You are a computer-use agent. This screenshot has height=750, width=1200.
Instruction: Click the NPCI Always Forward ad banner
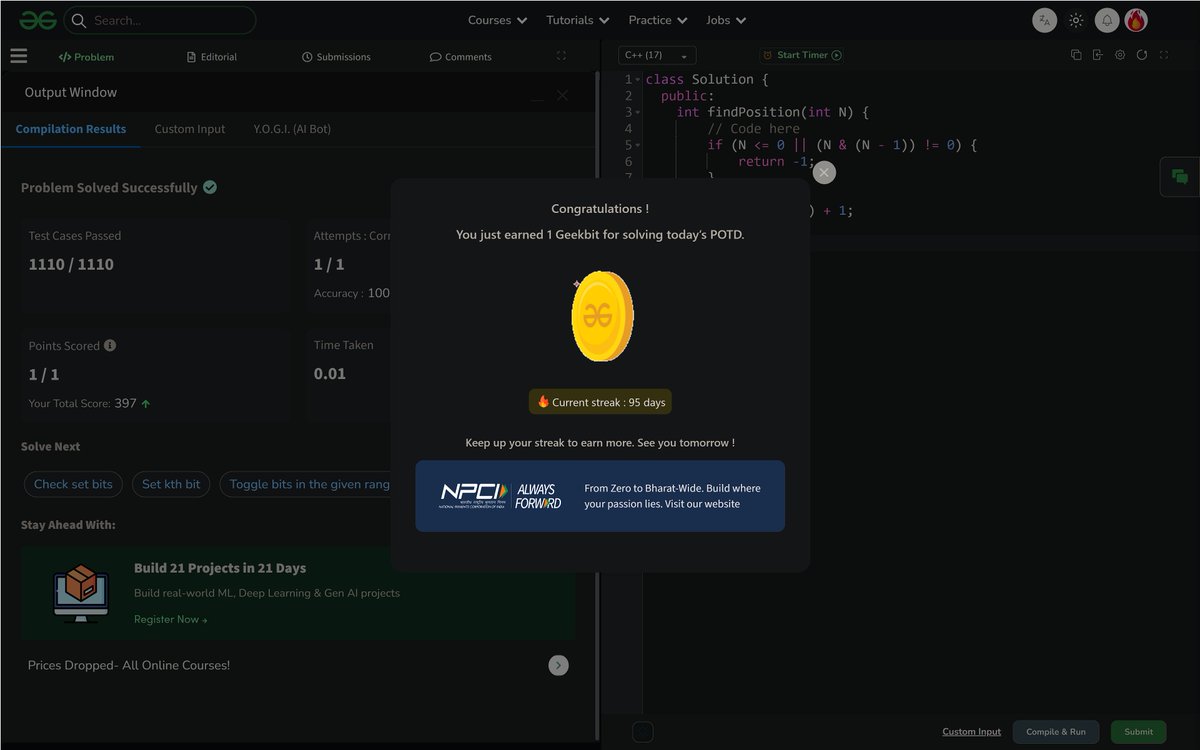pyautogui.click(x=600, y=496)
